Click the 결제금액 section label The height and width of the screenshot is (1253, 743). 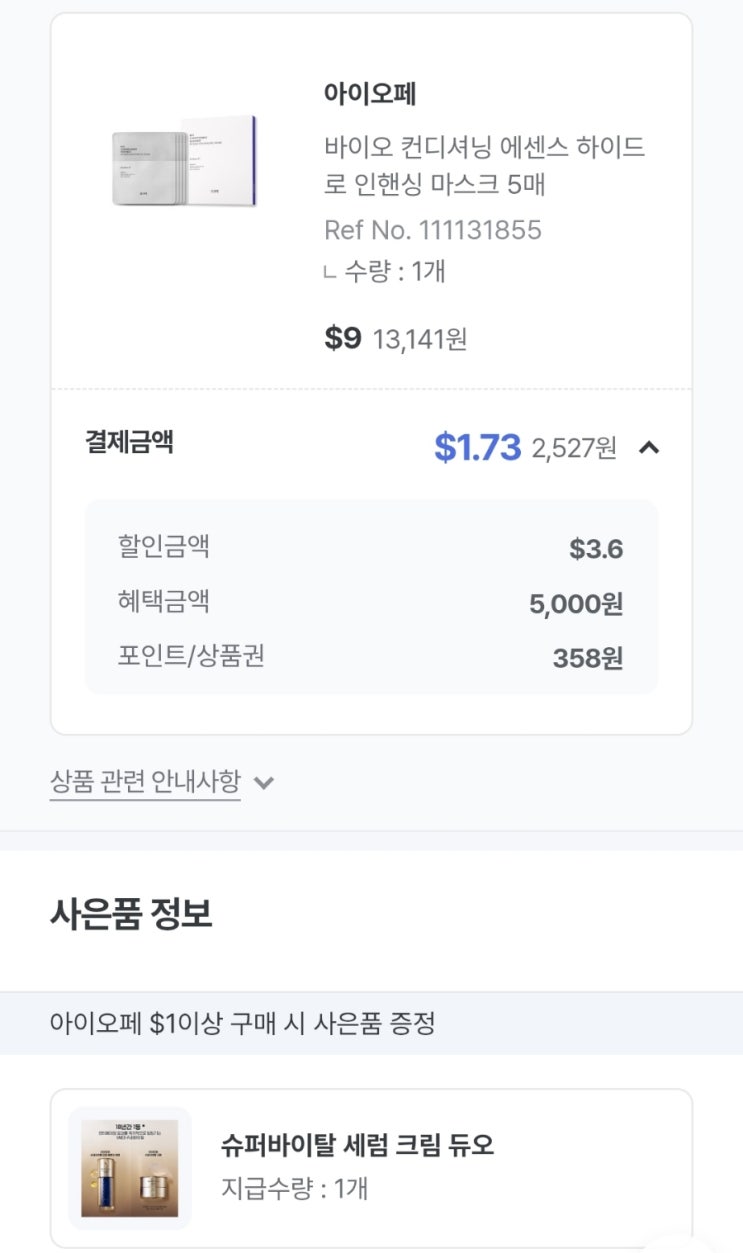coord(129,442)
